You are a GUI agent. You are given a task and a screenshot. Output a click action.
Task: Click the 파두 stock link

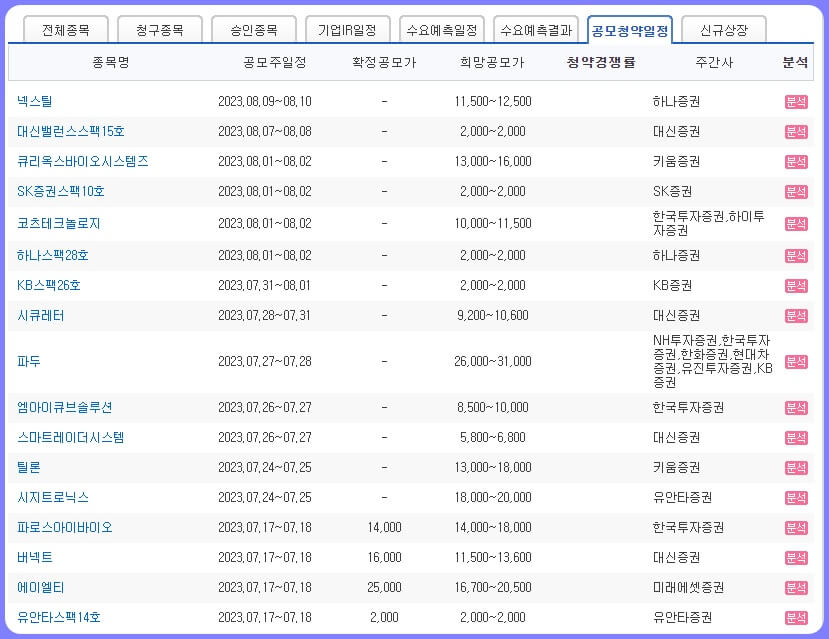tap(29, 362)
